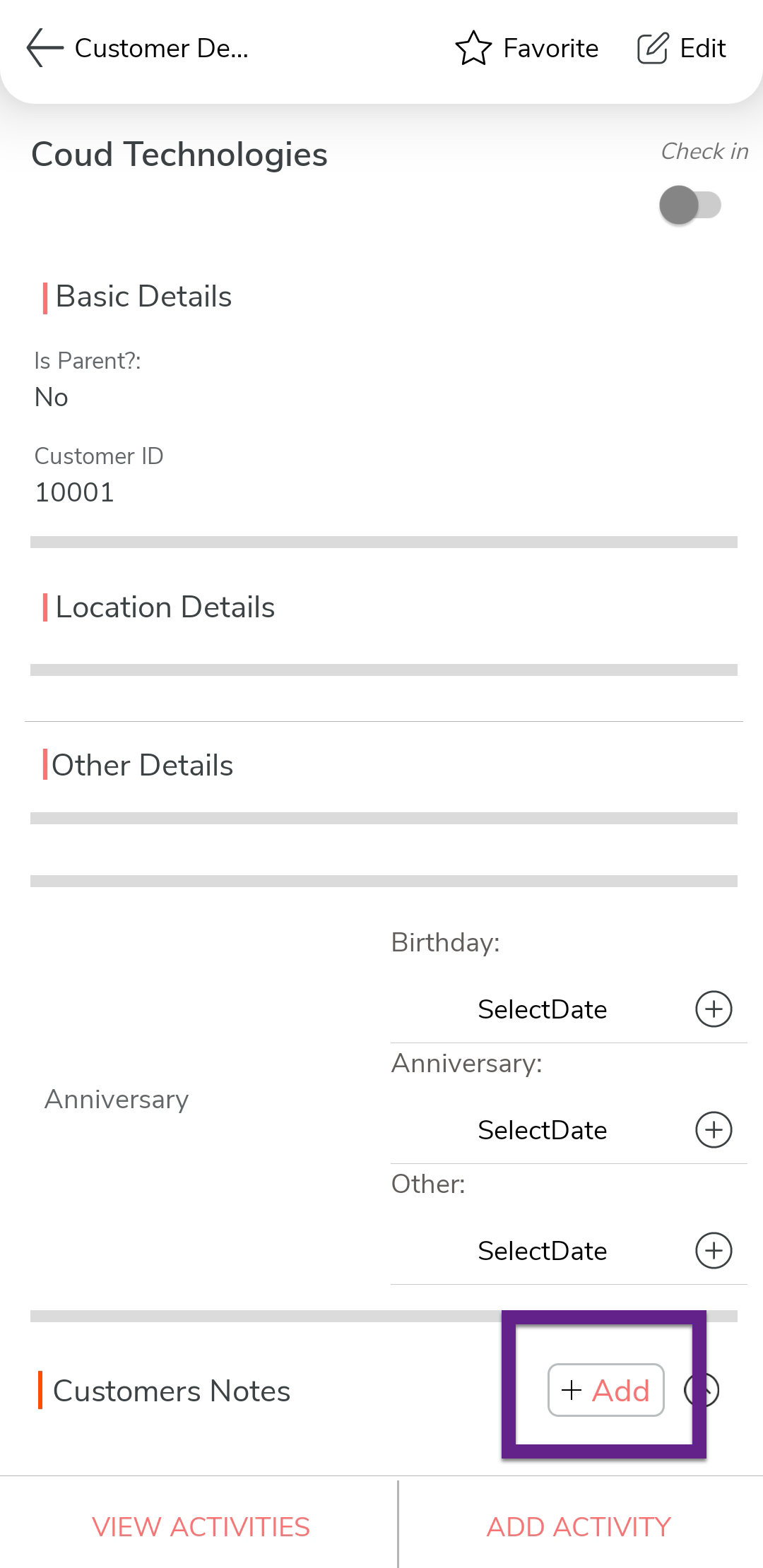763x1568 pixels.
Task: Click plus icon next to Anniversary SelectDate
Action: pos(714,1129)
